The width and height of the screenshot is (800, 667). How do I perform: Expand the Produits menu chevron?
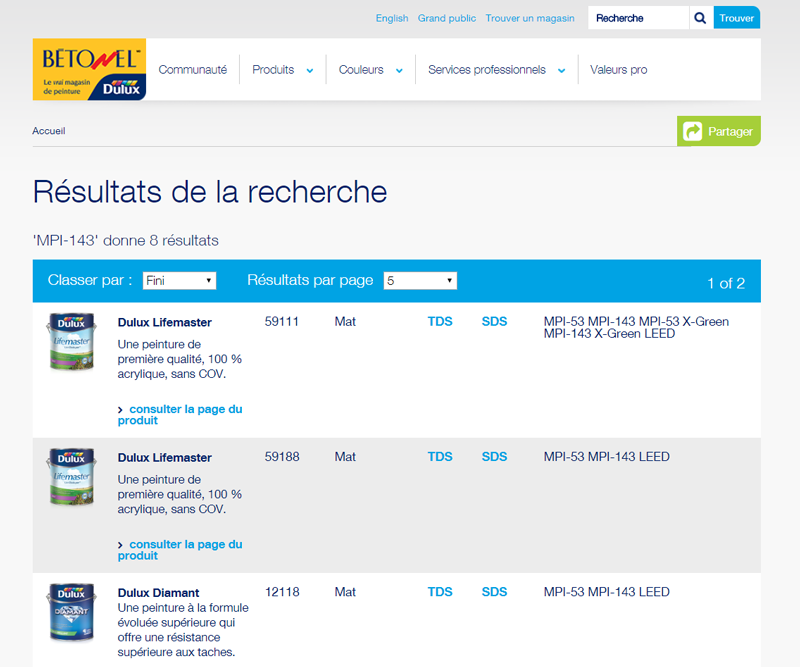coord(310,70)
